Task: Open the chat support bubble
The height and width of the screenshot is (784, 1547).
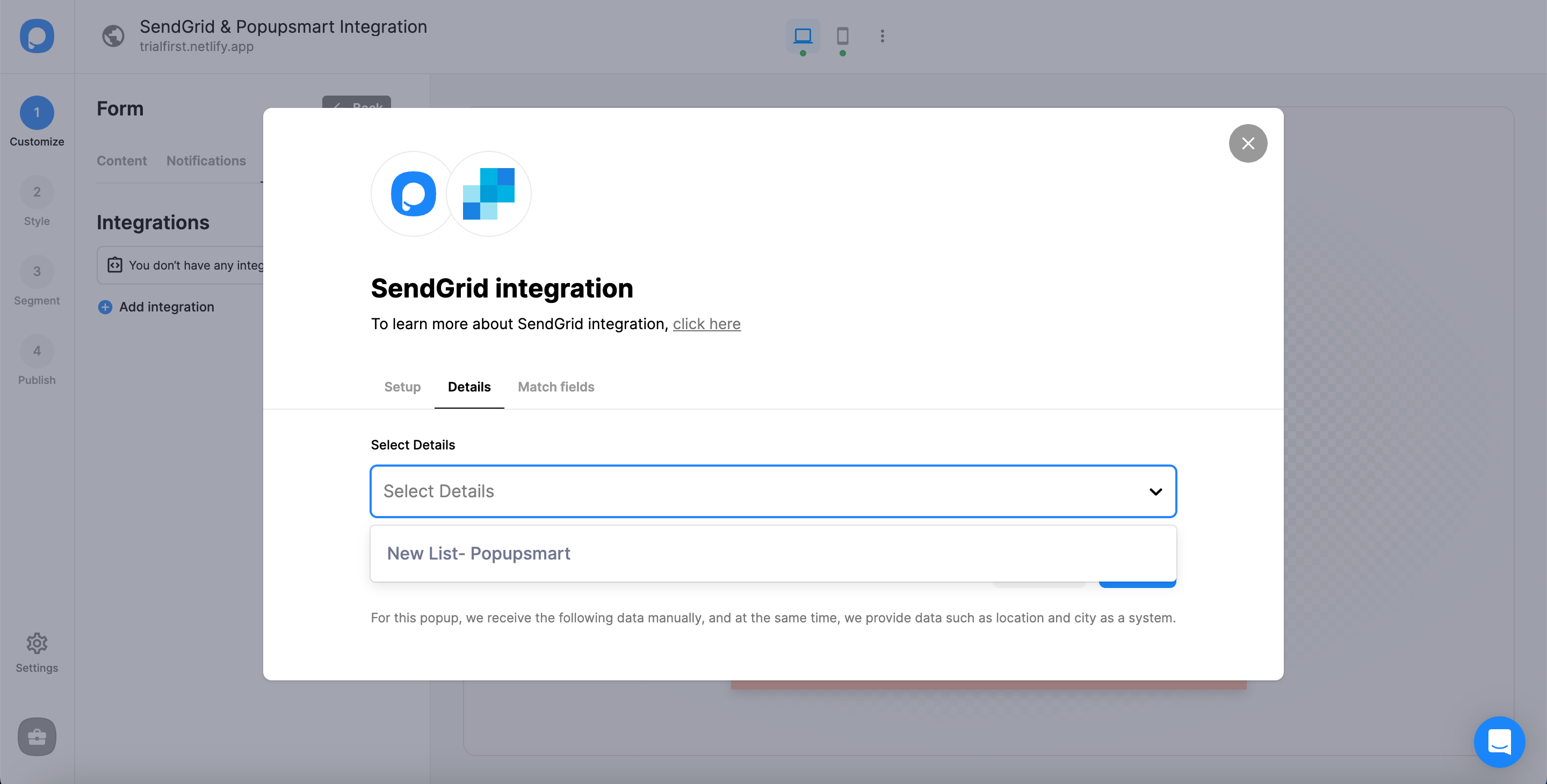Action: coord(1499,742)
